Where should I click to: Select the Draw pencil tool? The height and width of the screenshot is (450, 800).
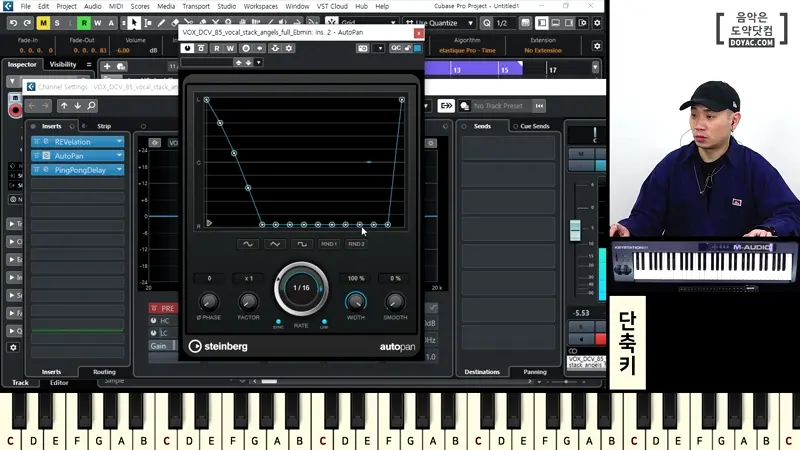point(161,23)
